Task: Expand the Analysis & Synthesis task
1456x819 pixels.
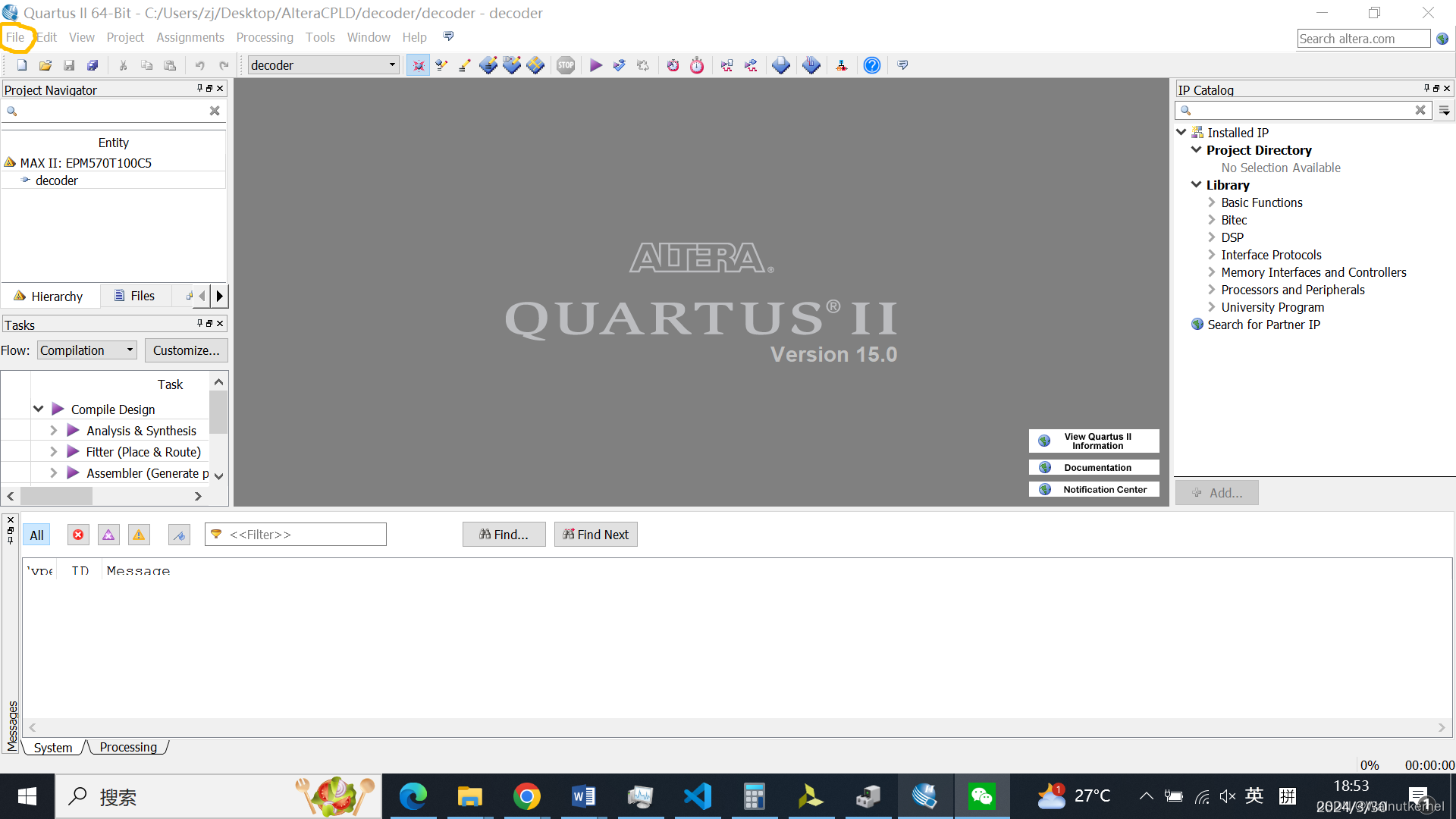Action: 53,431
